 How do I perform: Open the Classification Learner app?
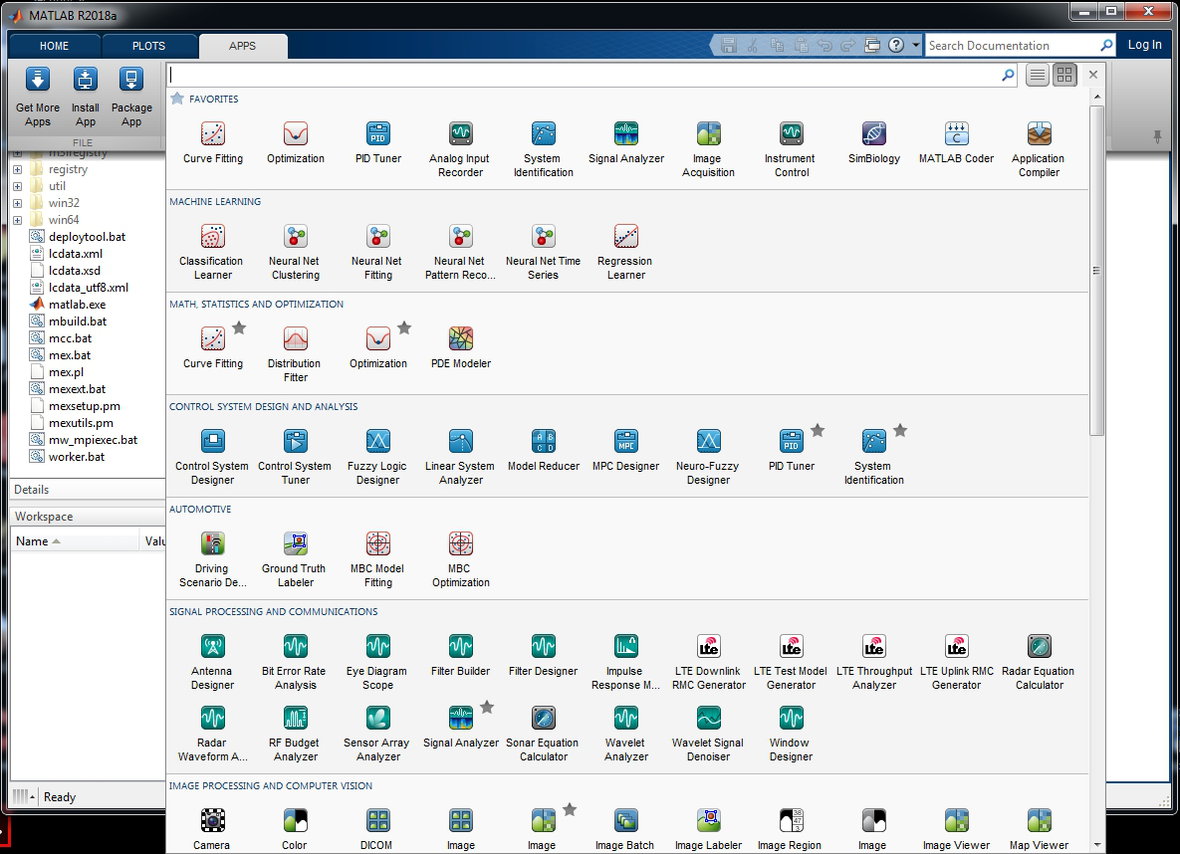pos(211,252)
